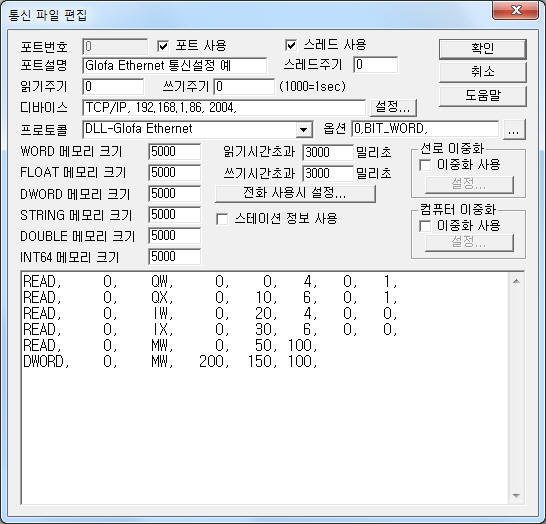Click the 취소 button
This screenshot has height=524, width=546.
coord(482,72)
